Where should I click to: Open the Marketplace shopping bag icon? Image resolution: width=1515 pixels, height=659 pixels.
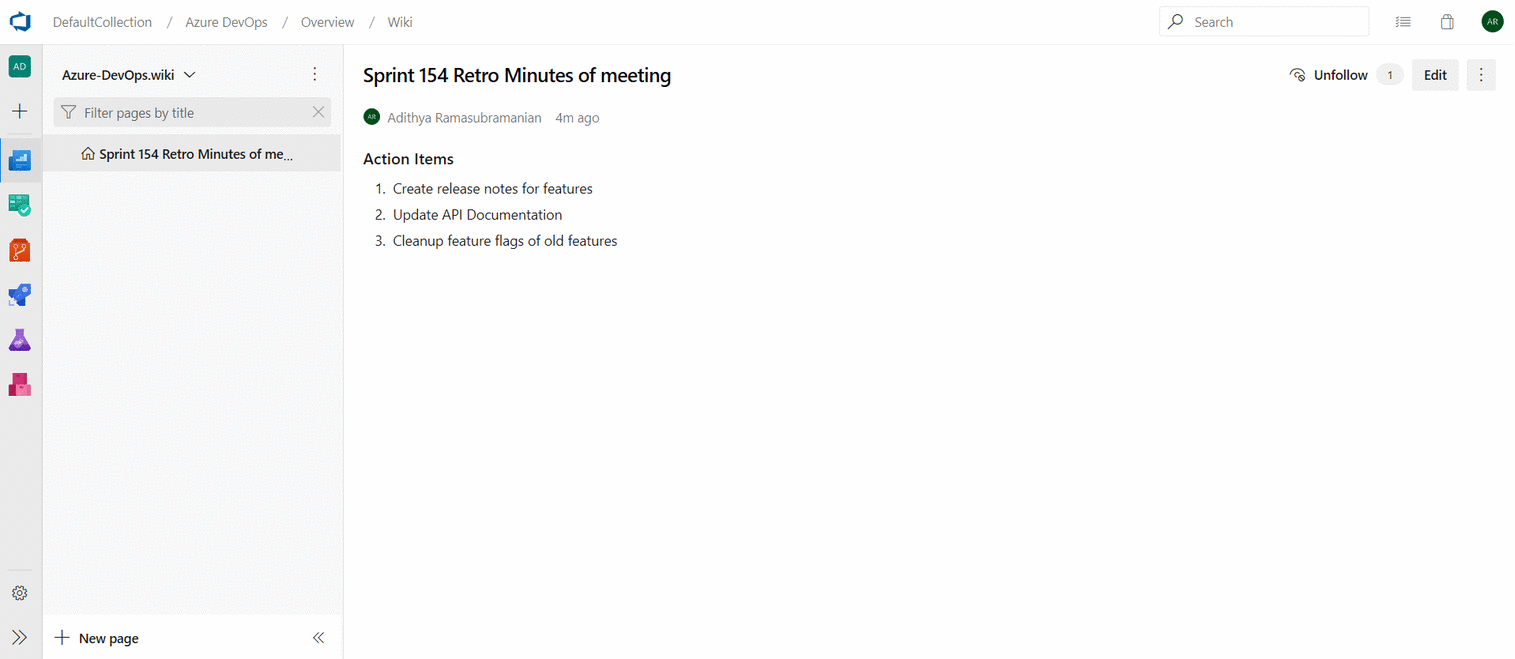[1446, 21]
